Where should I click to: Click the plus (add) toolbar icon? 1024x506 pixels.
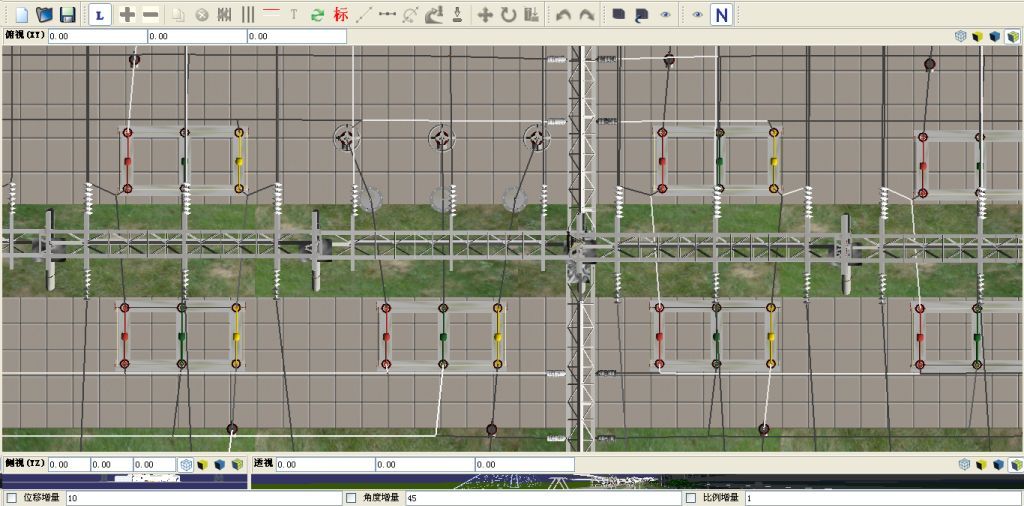127,15
